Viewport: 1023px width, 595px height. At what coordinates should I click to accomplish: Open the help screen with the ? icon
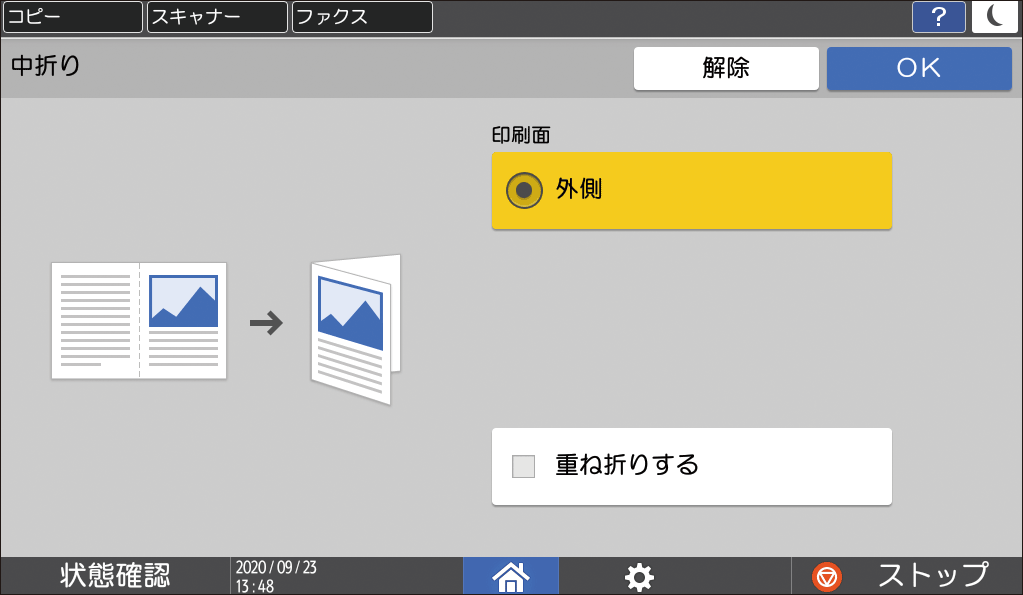[x=938, y=17]
